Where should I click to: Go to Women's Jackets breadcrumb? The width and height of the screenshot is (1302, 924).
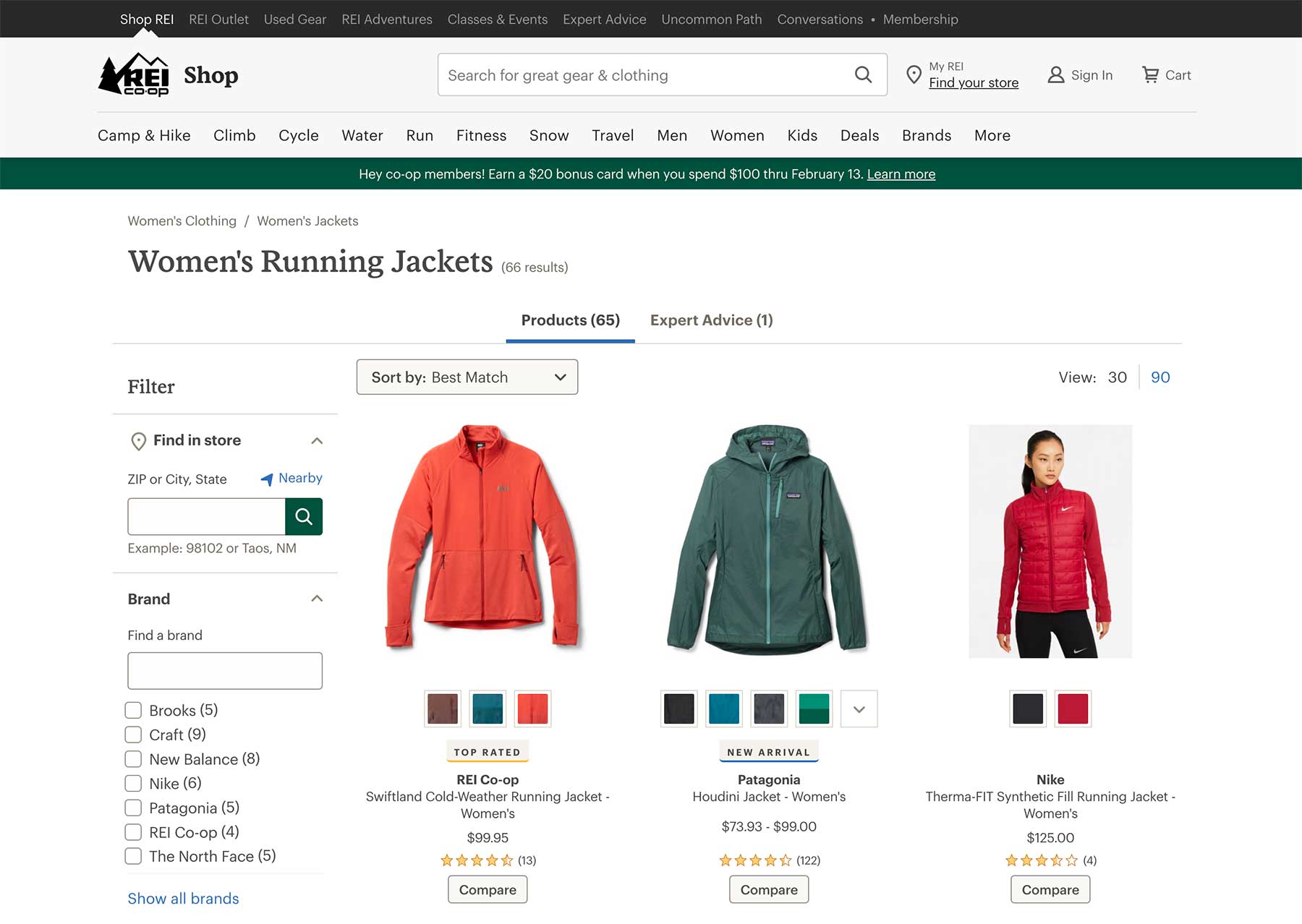click(307, 221)
